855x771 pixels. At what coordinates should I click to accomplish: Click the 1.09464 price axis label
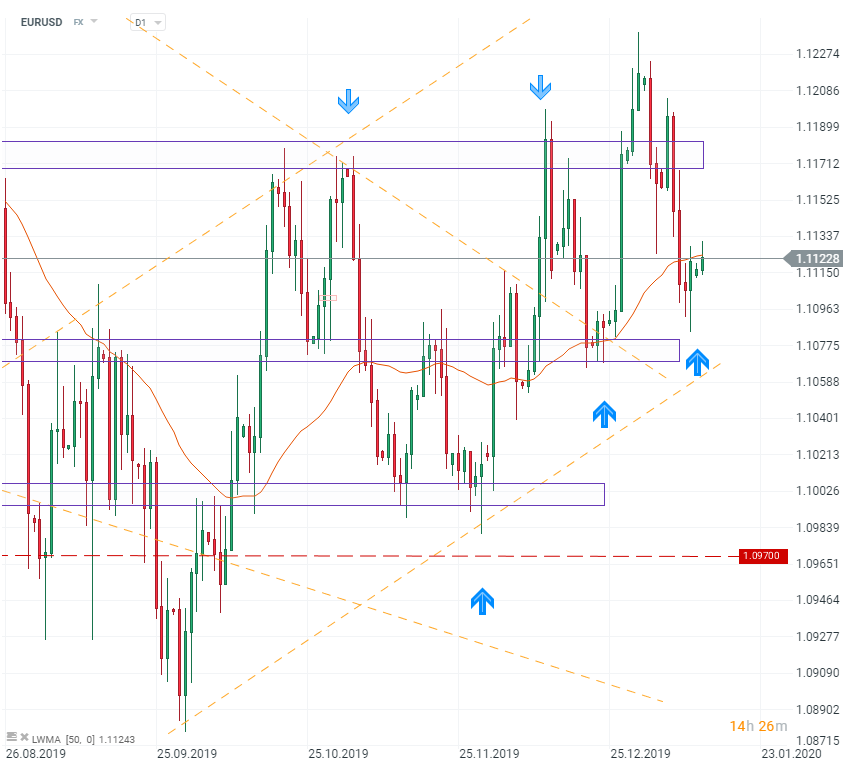(x=817, y=600)
